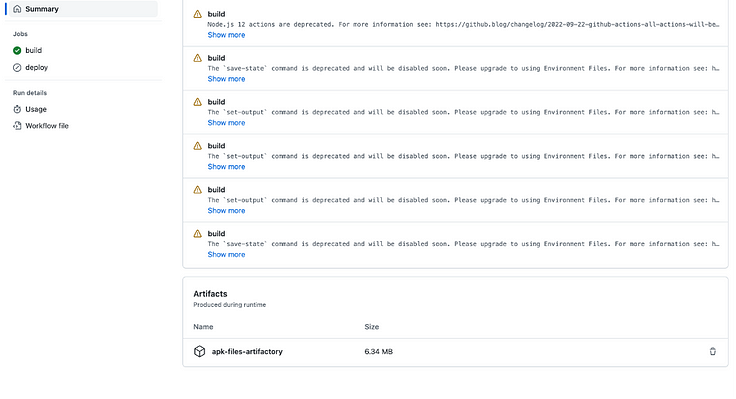The image size is (736, 399).
Task: Click the skipped status icon beside deploy
Action: (17, 68)
